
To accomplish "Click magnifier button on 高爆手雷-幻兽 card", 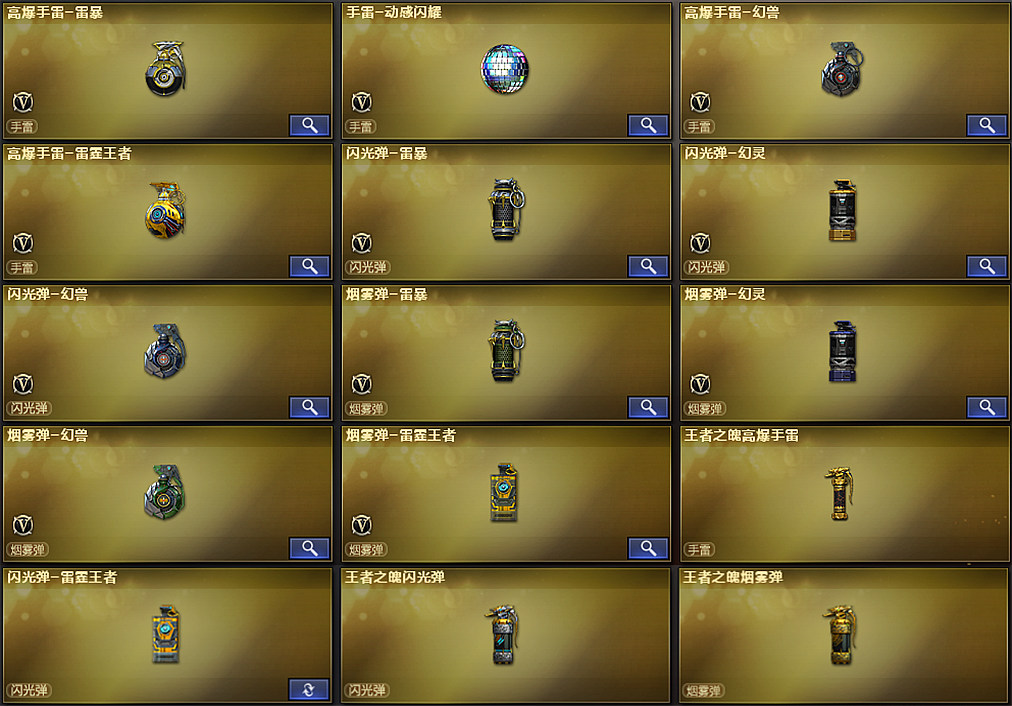I will click(x=986, y=125).
